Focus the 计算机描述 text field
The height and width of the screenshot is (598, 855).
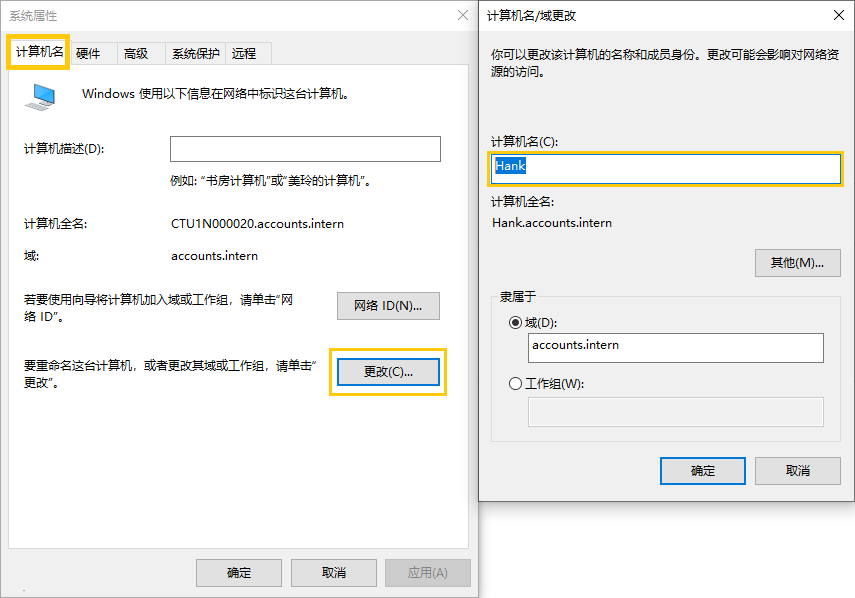coord(305,149)
